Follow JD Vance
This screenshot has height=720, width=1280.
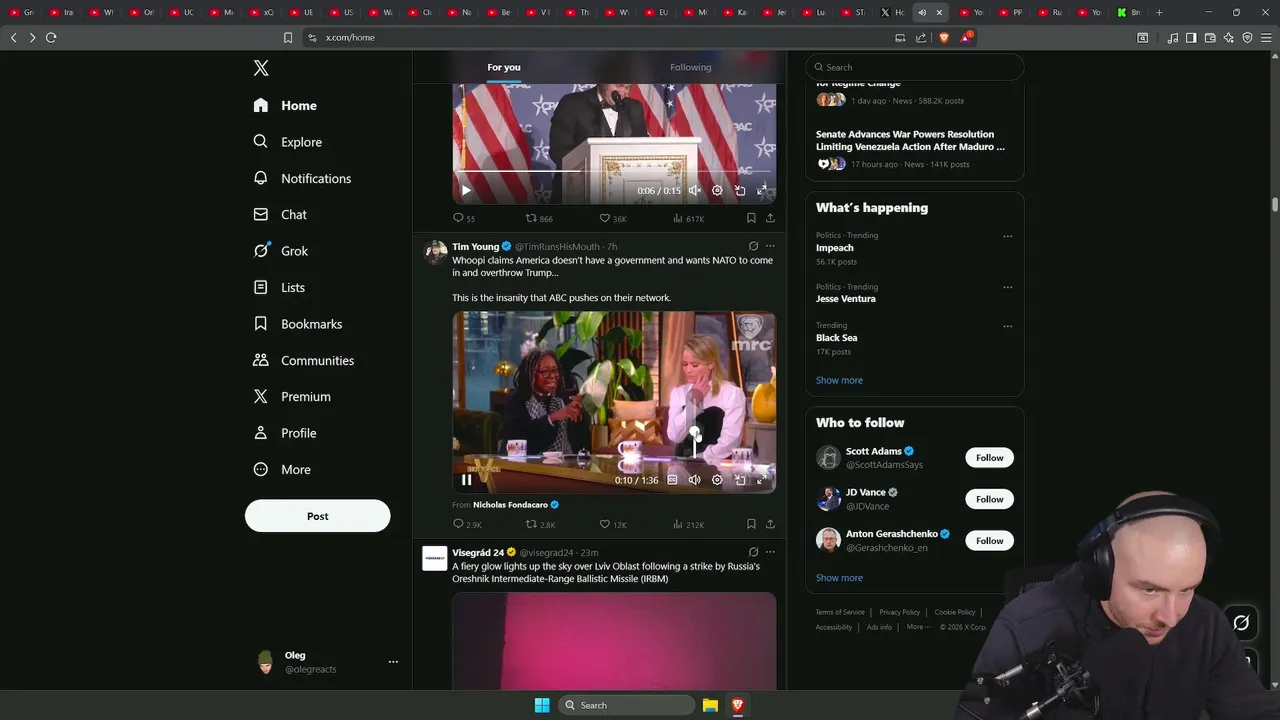pos(989,499)
